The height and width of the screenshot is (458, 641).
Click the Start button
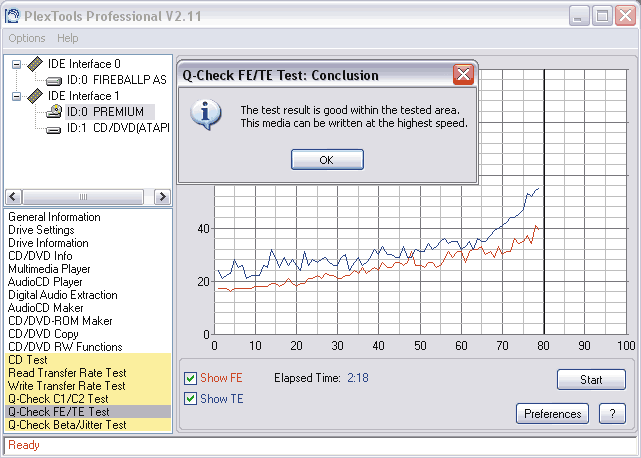pos(591,380)
